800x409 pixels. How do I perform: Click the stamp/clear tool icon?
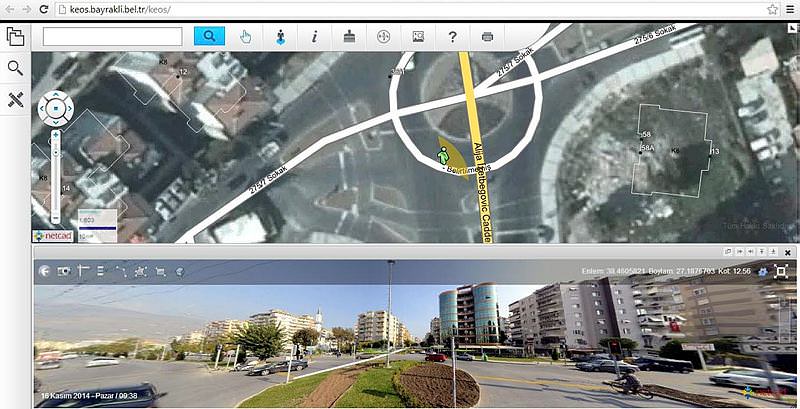[x=348, y=36]
